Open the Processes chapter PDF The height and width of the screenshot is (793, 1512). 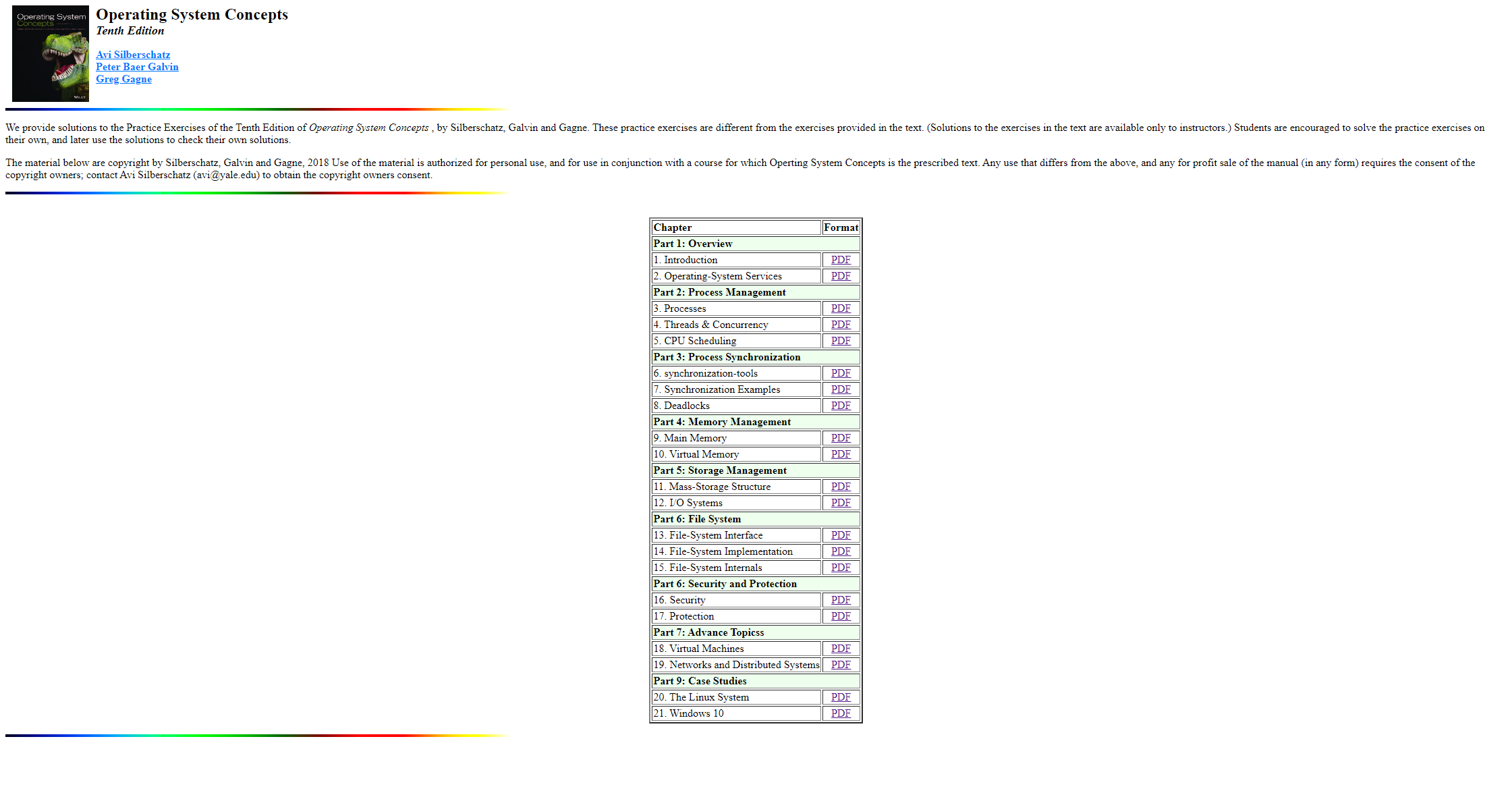pos(841,308)
